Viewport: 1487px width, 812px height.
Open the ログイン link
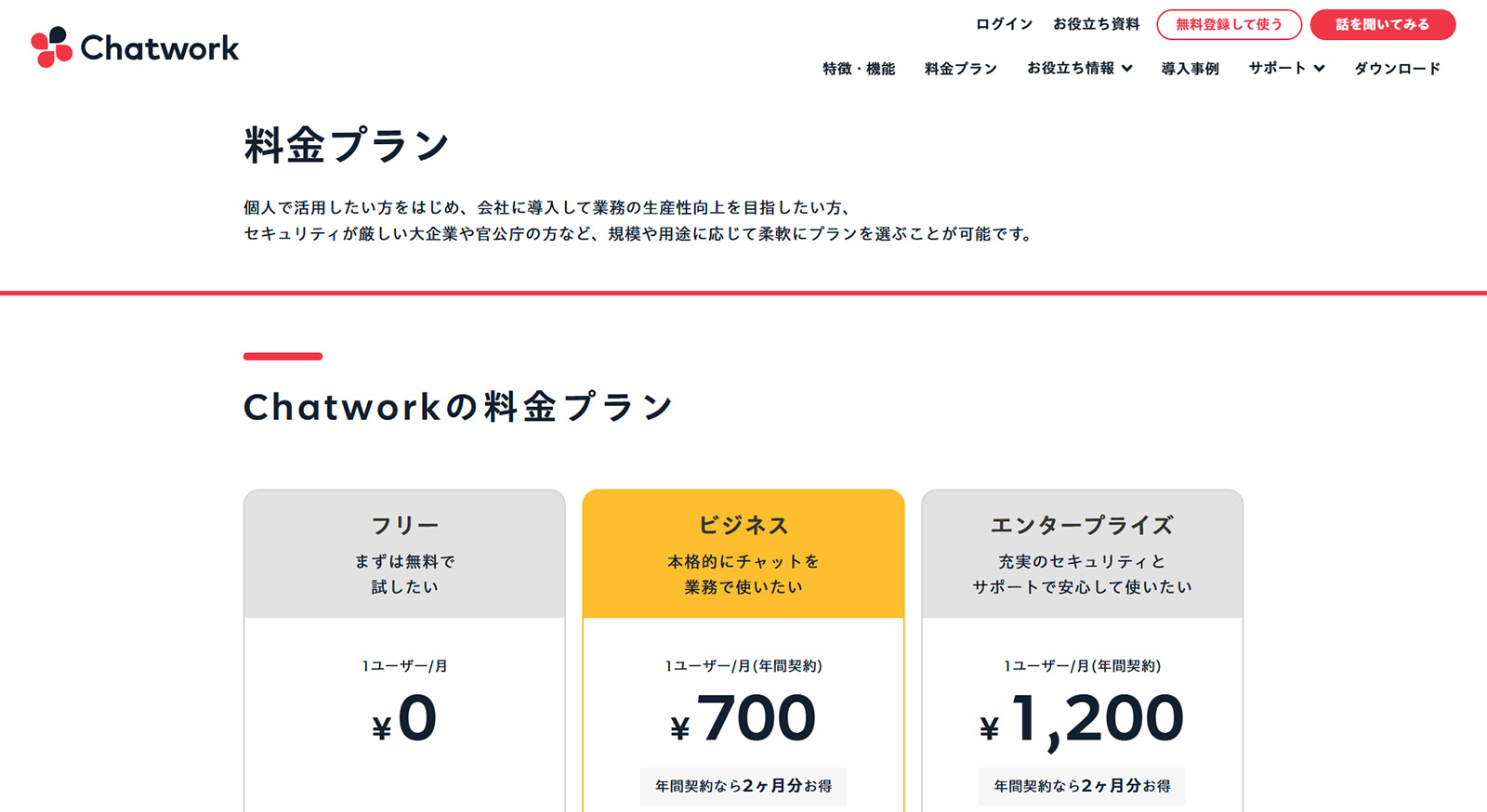pyautogui.click(x=1004, y=24)
